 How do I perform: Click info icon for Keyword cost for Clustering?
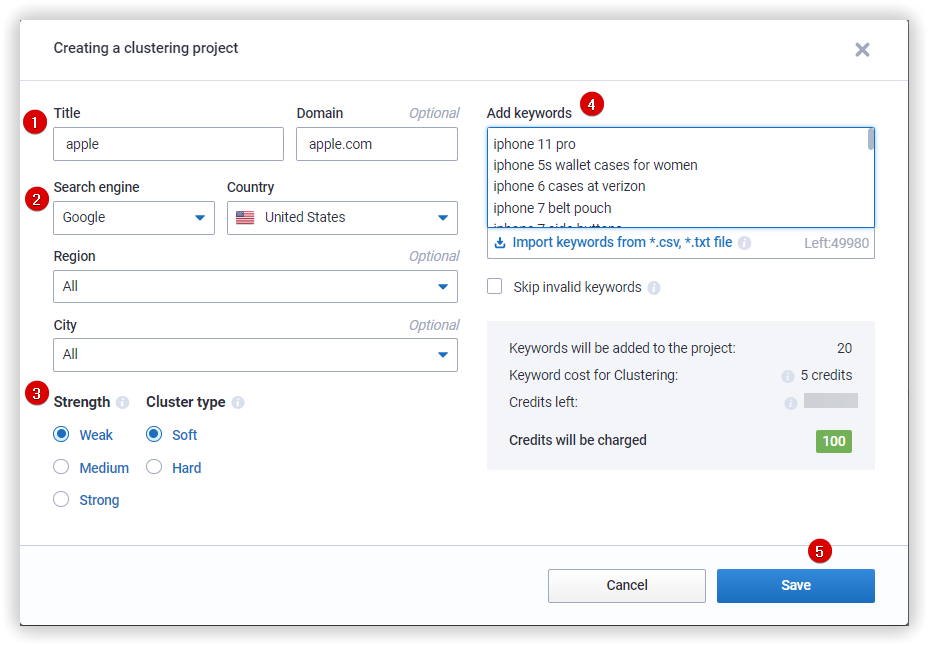click(x=787, y=376)
